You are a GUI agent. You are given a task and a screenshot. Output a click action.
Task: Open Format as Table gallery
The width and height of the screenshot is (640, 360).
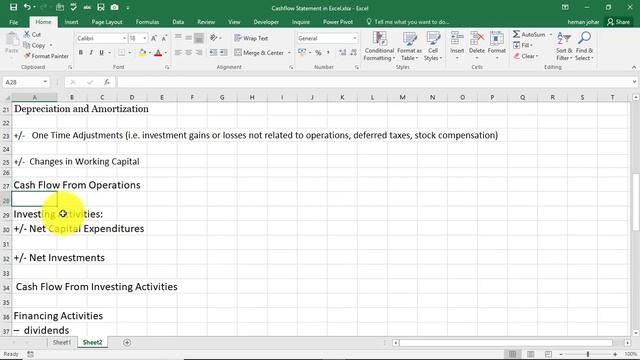click(409, 47)
